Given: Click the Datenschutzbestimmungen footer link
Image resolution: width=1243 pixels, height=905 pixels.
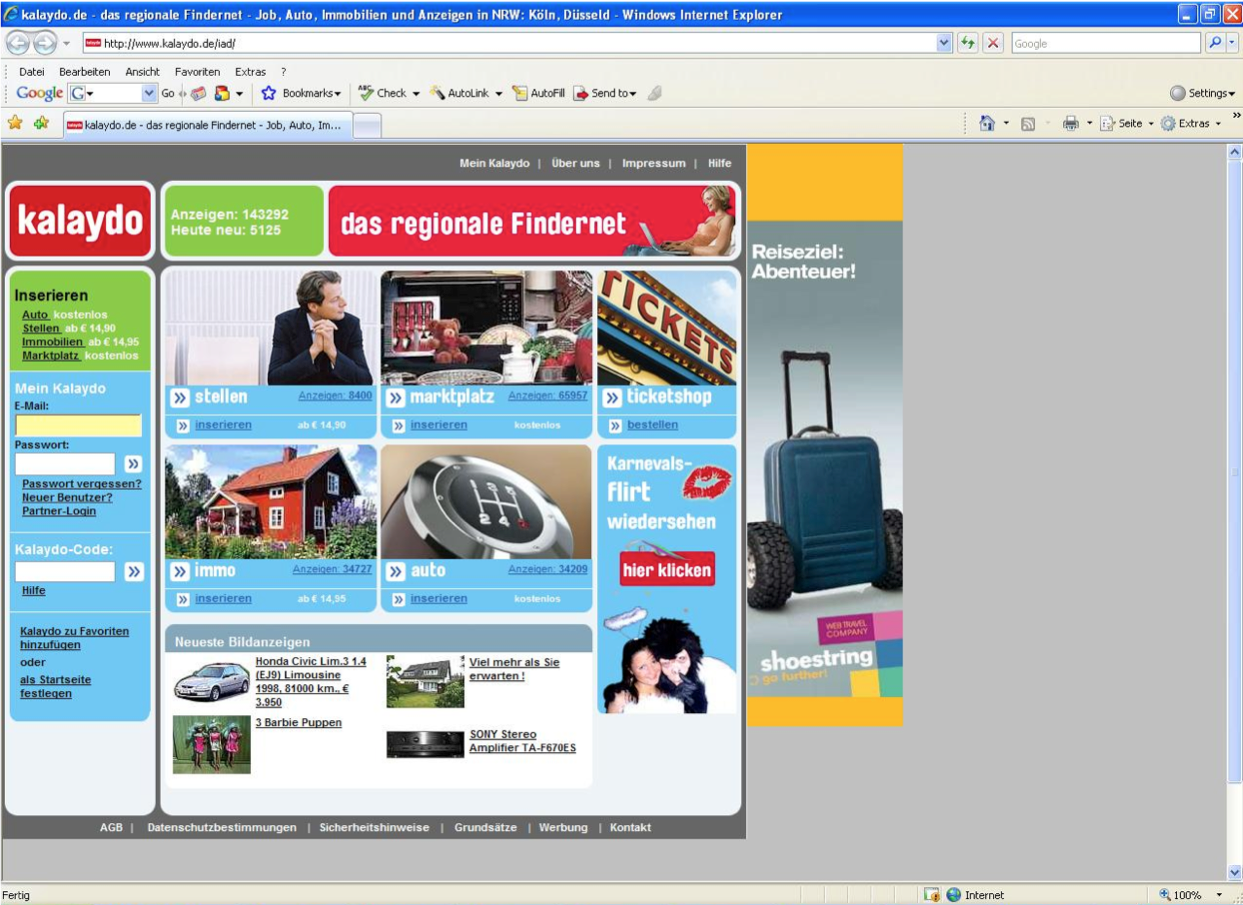Looking at the screenshot, I should coord(222,827).
